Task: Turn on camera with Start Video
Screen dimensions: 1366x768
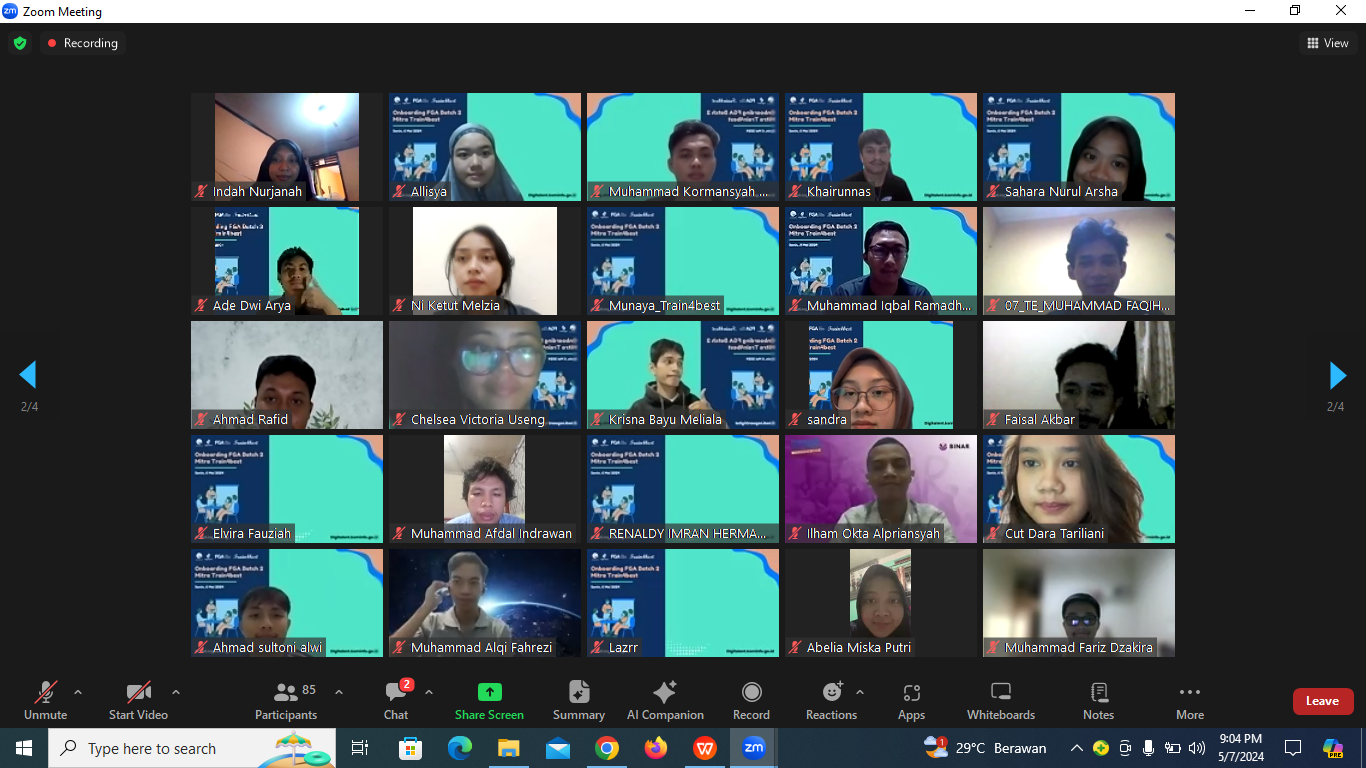Action: (x=138, y=700)
